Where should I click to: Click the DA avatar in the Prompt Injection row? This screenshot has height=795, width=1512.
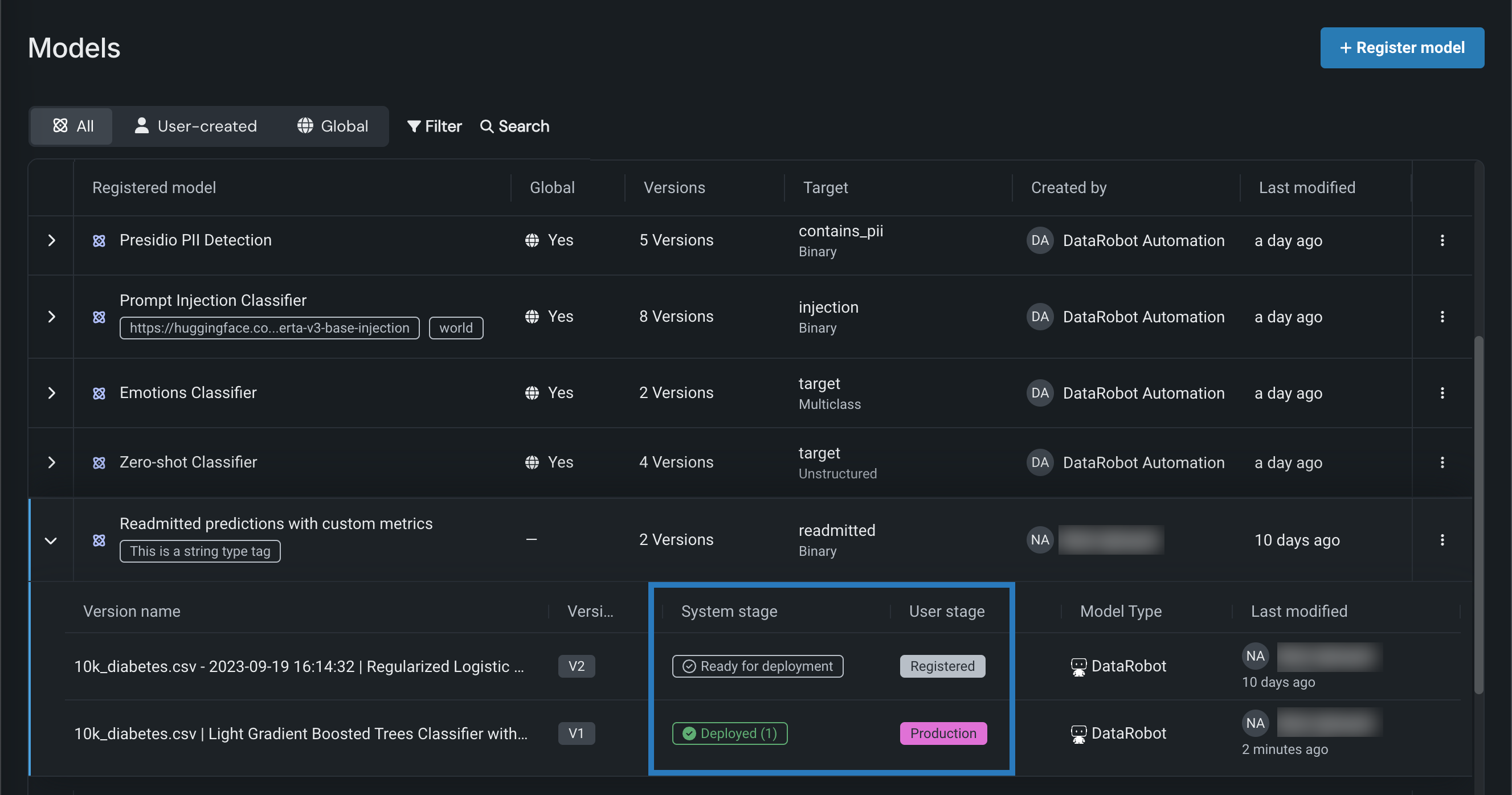[x=1040, y=317]
